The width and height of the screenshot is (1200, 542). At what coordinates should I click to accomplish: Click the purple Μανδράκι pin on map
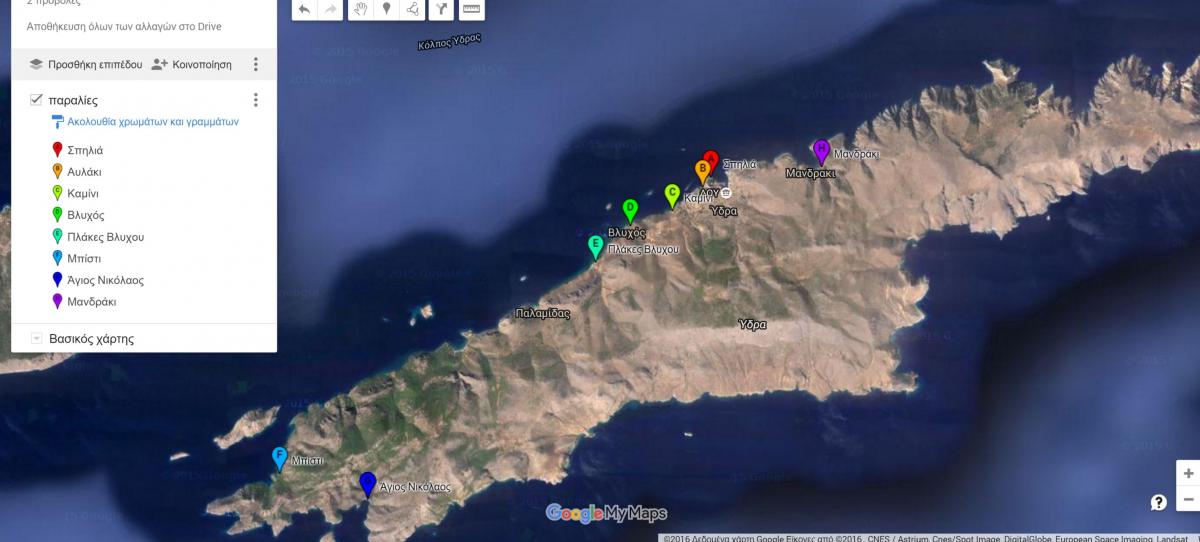pyautogui.click(x=821, y=151)
